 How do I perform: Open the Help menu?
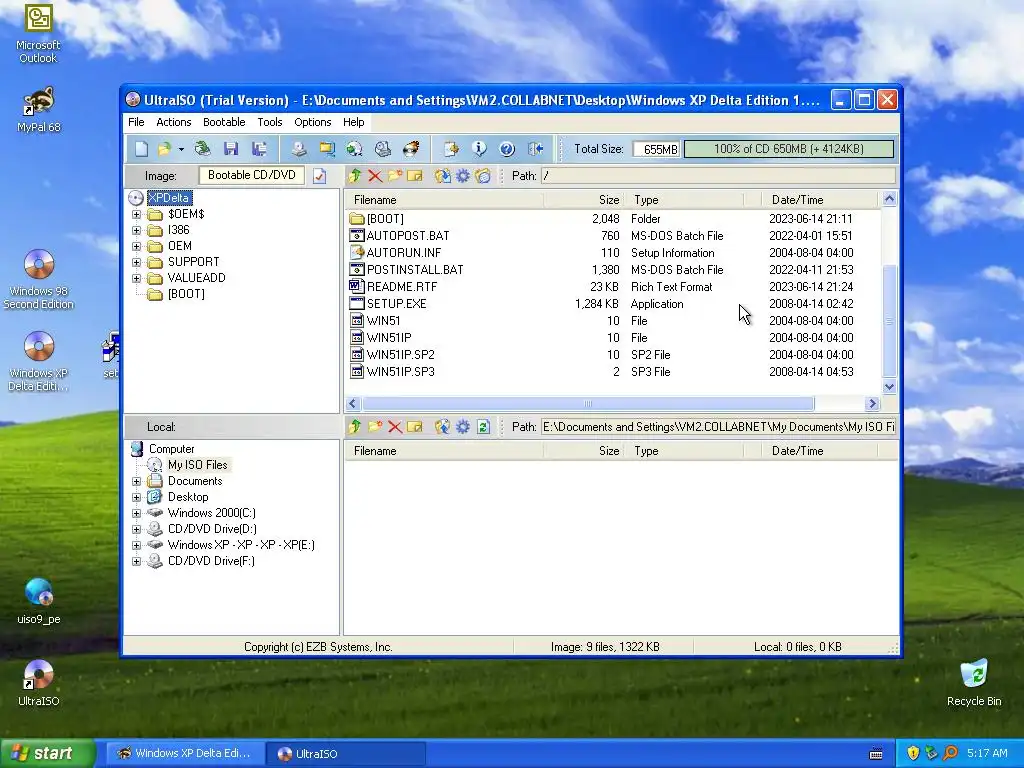353,122
